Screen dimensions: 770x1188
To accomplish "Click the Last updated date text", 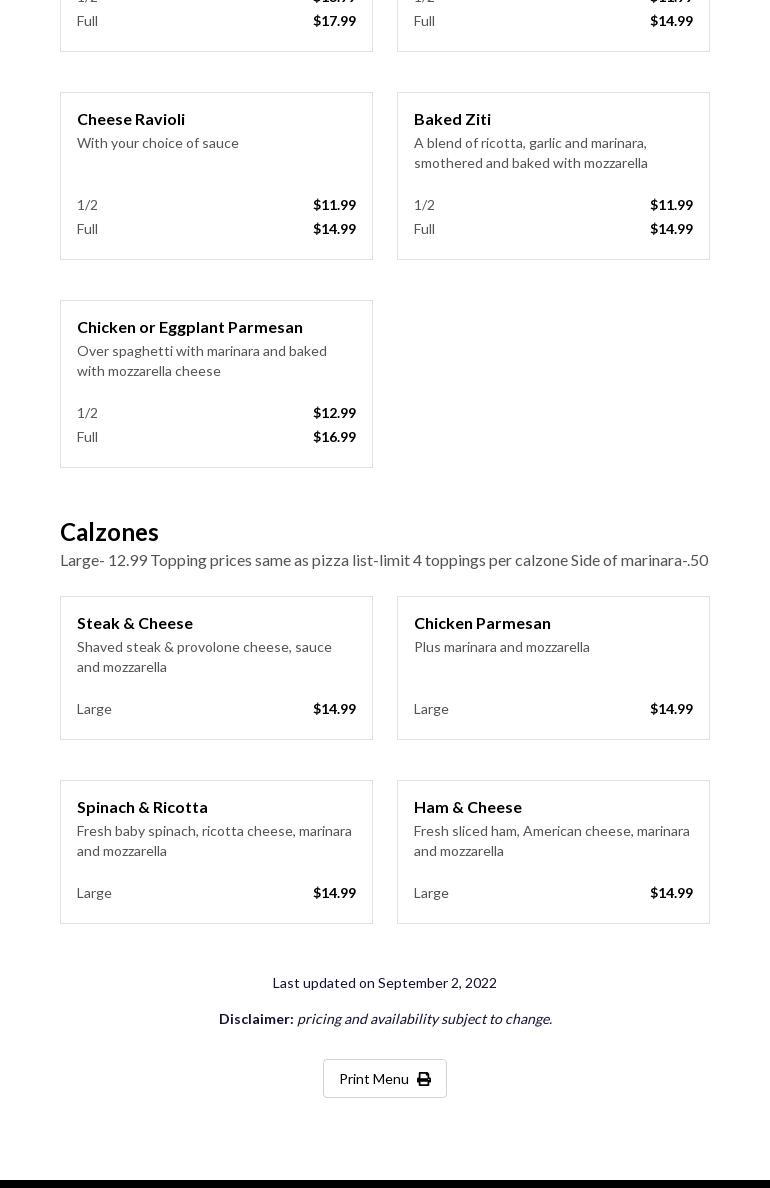I will [x=384, y=983].
